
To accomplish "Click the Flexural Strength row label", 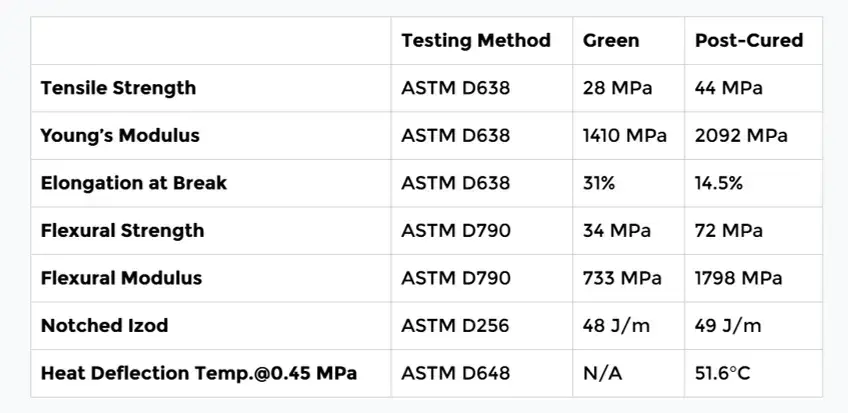I will pos(122,231).
